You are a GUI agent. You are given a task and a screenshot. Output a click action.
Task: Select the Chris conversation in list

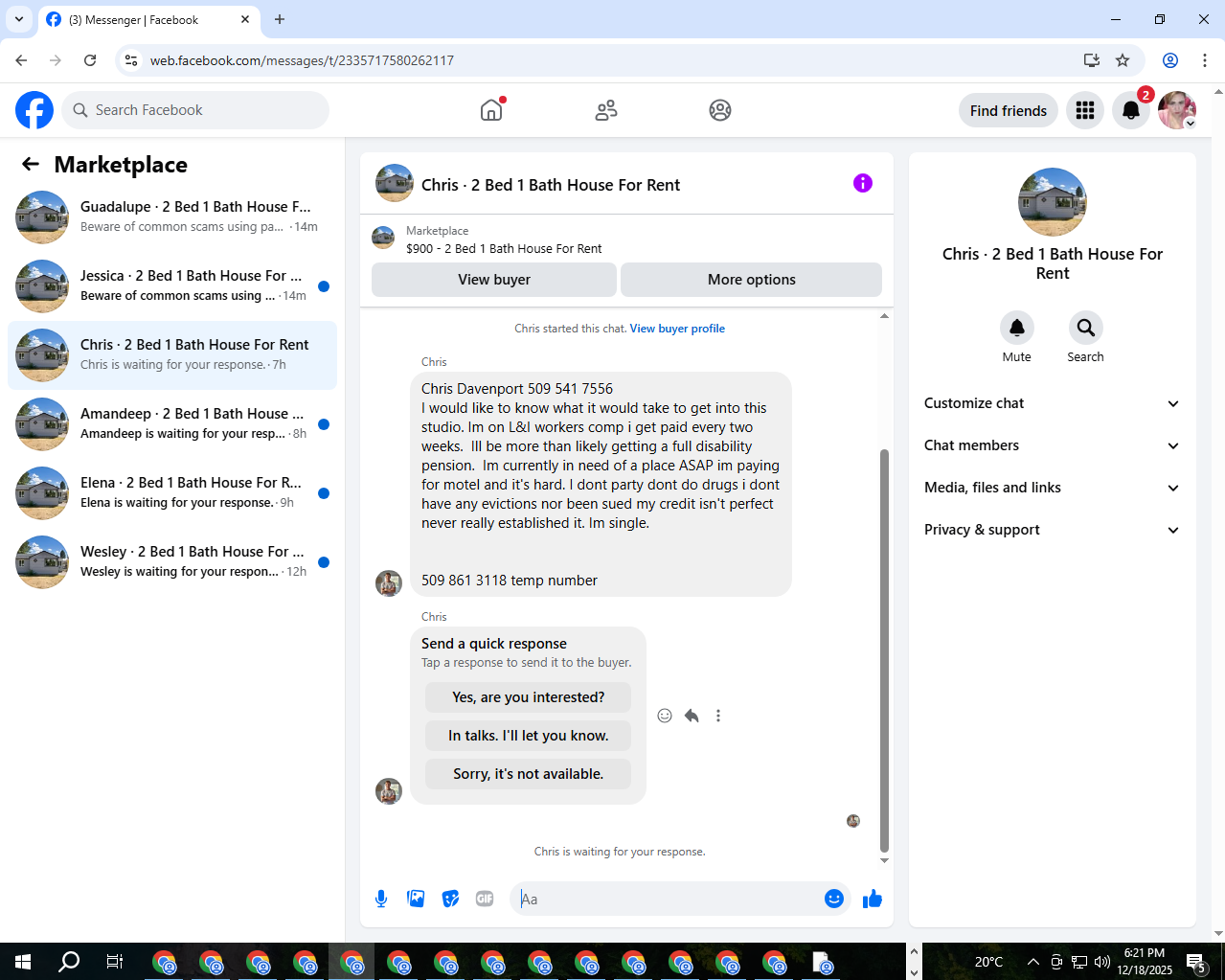coord(172,354)
